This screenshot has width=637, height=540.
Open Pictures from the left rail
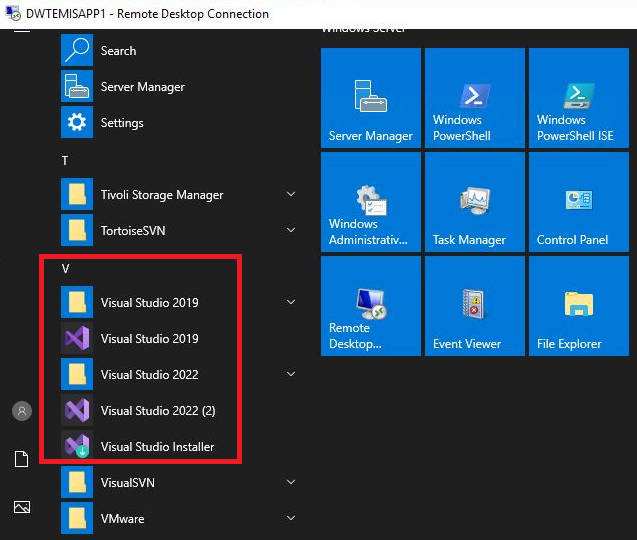[22, 507]
